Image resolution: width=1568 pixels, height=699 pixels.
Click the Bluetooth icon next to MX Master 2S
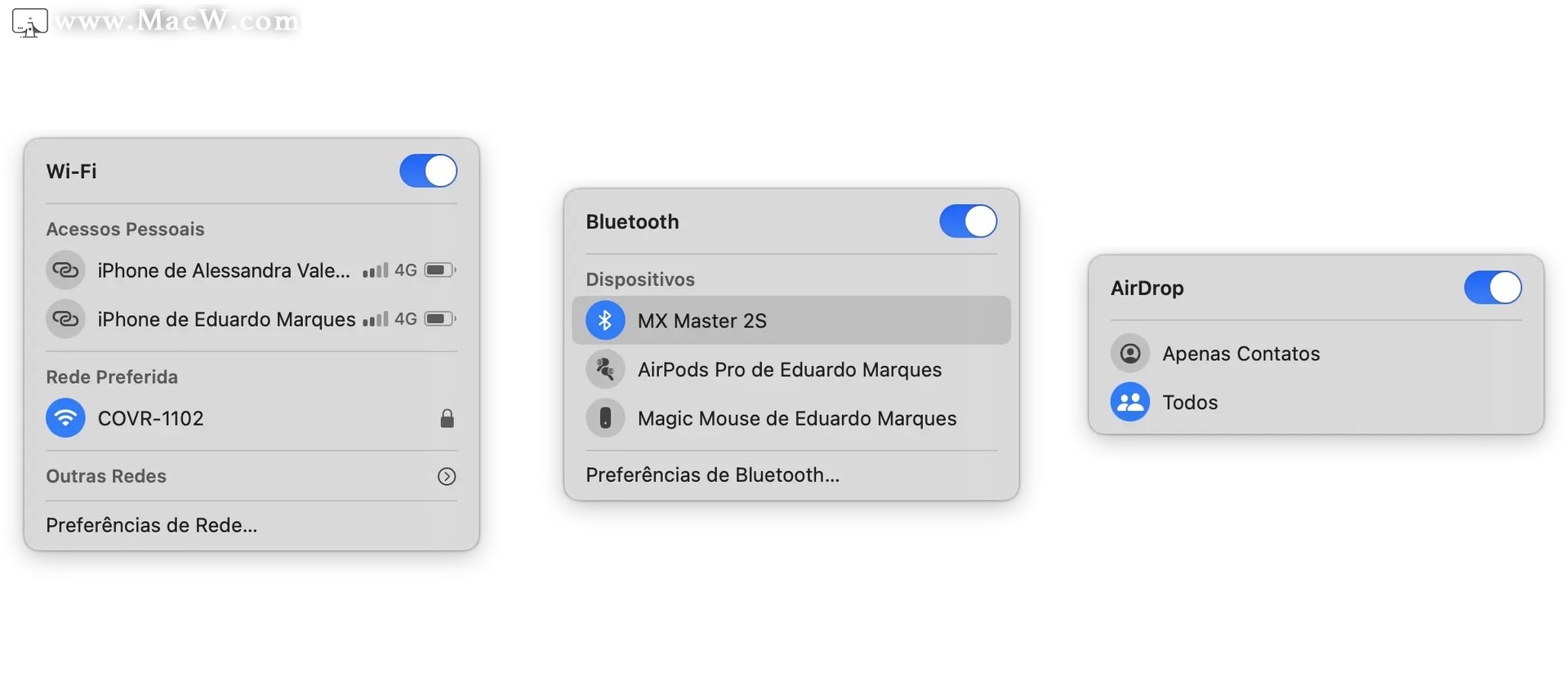tap(605, 320)
